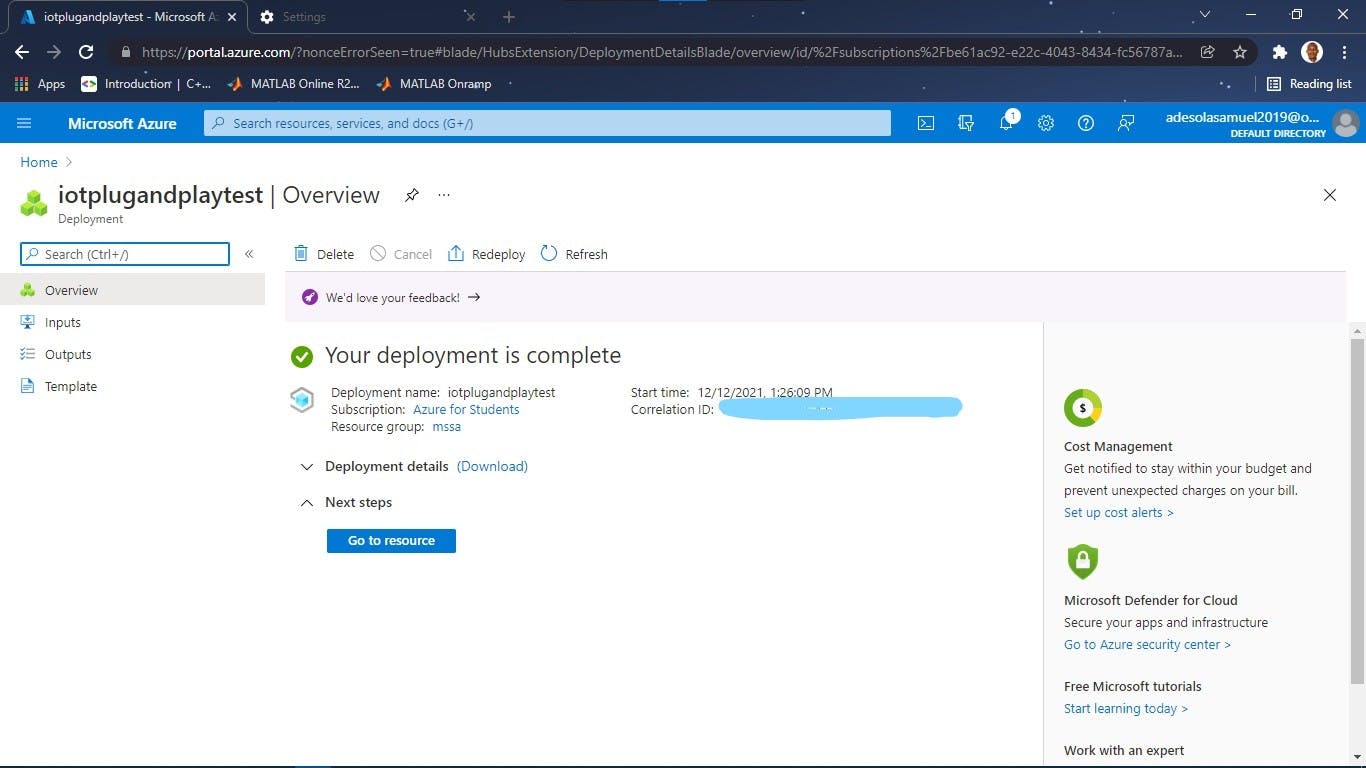
Task: Reload the browser page
Action: coord(86,52)
